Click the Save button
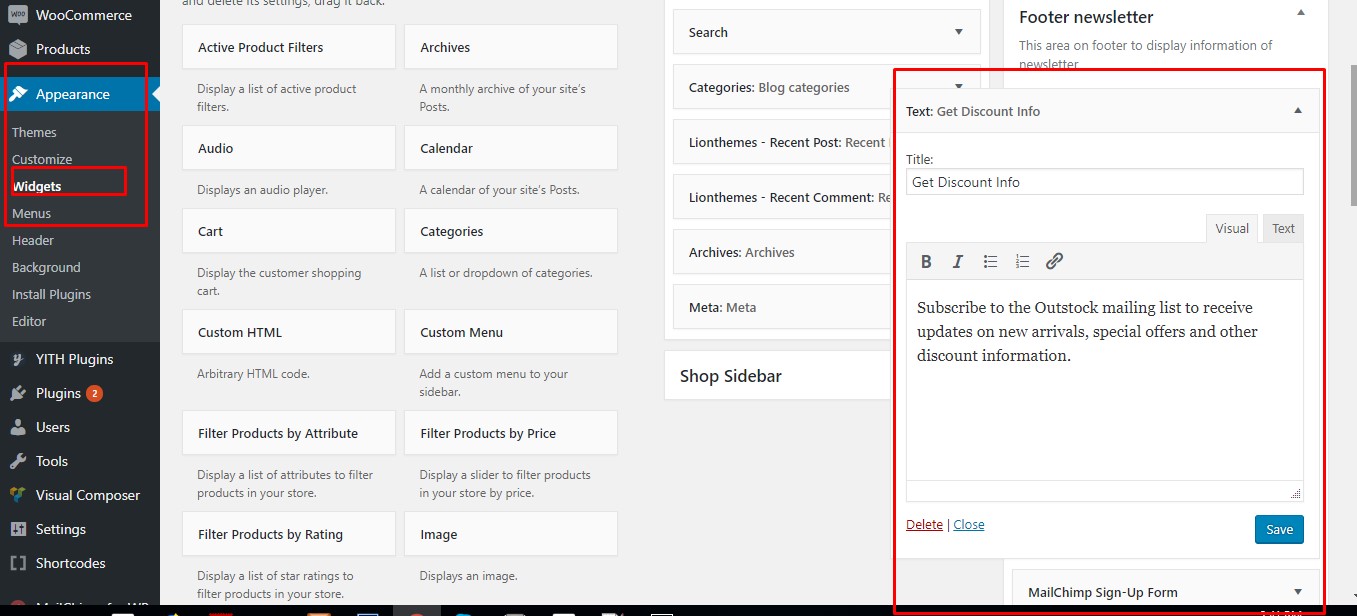 (1279, 530)
